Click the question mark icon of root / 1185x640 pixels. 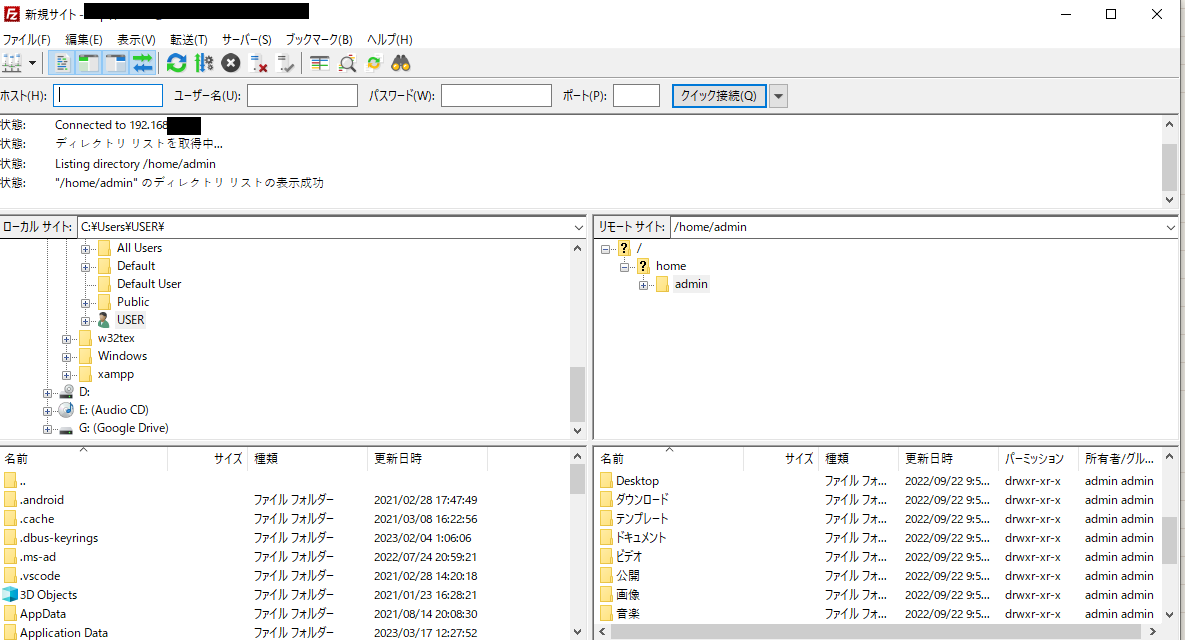[x=623, y=248]
